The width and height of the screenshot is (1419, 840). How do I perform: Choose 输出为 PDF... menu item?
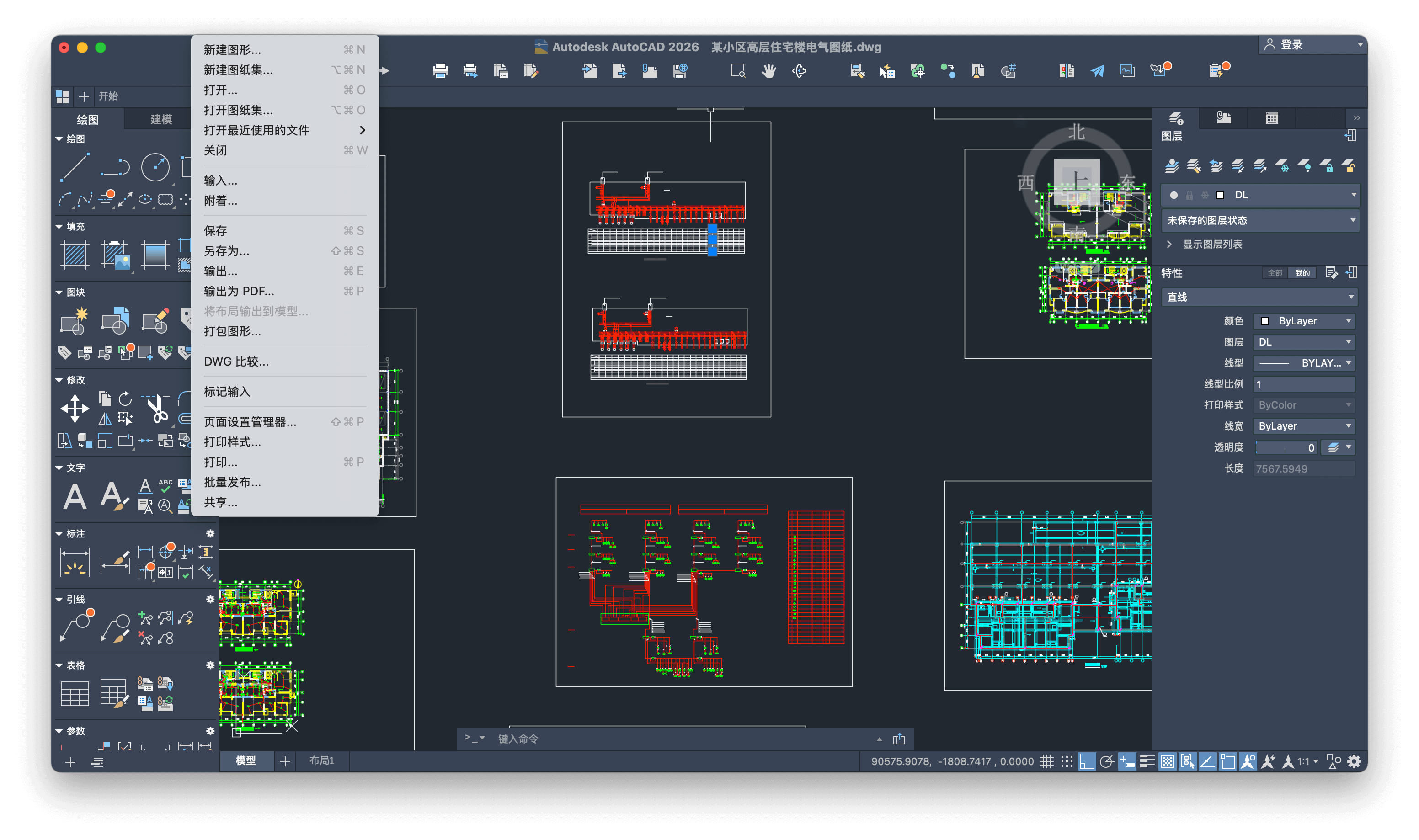click(285, 291)
